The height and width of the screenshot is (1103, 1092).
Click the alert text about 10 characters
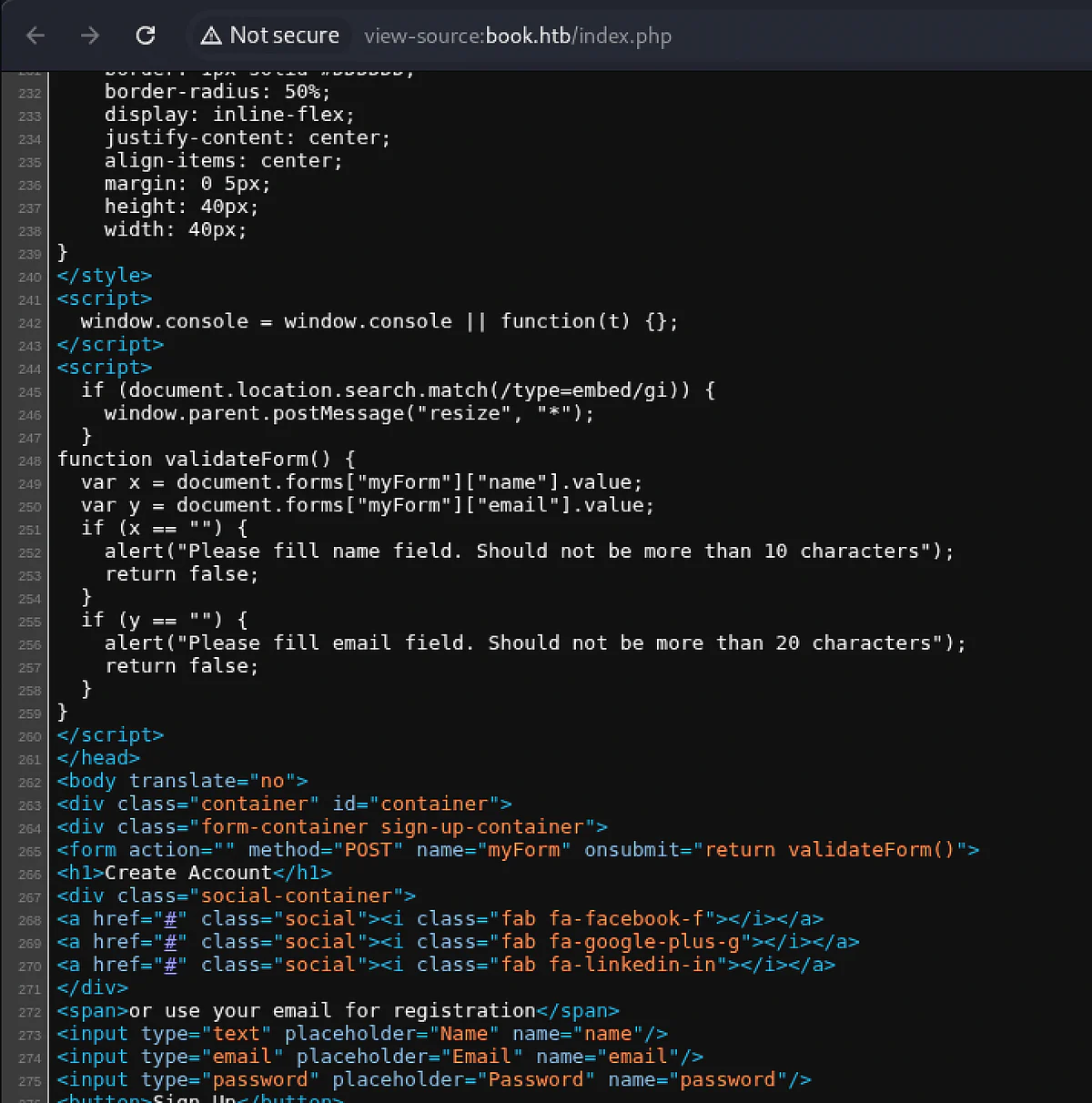530,551
